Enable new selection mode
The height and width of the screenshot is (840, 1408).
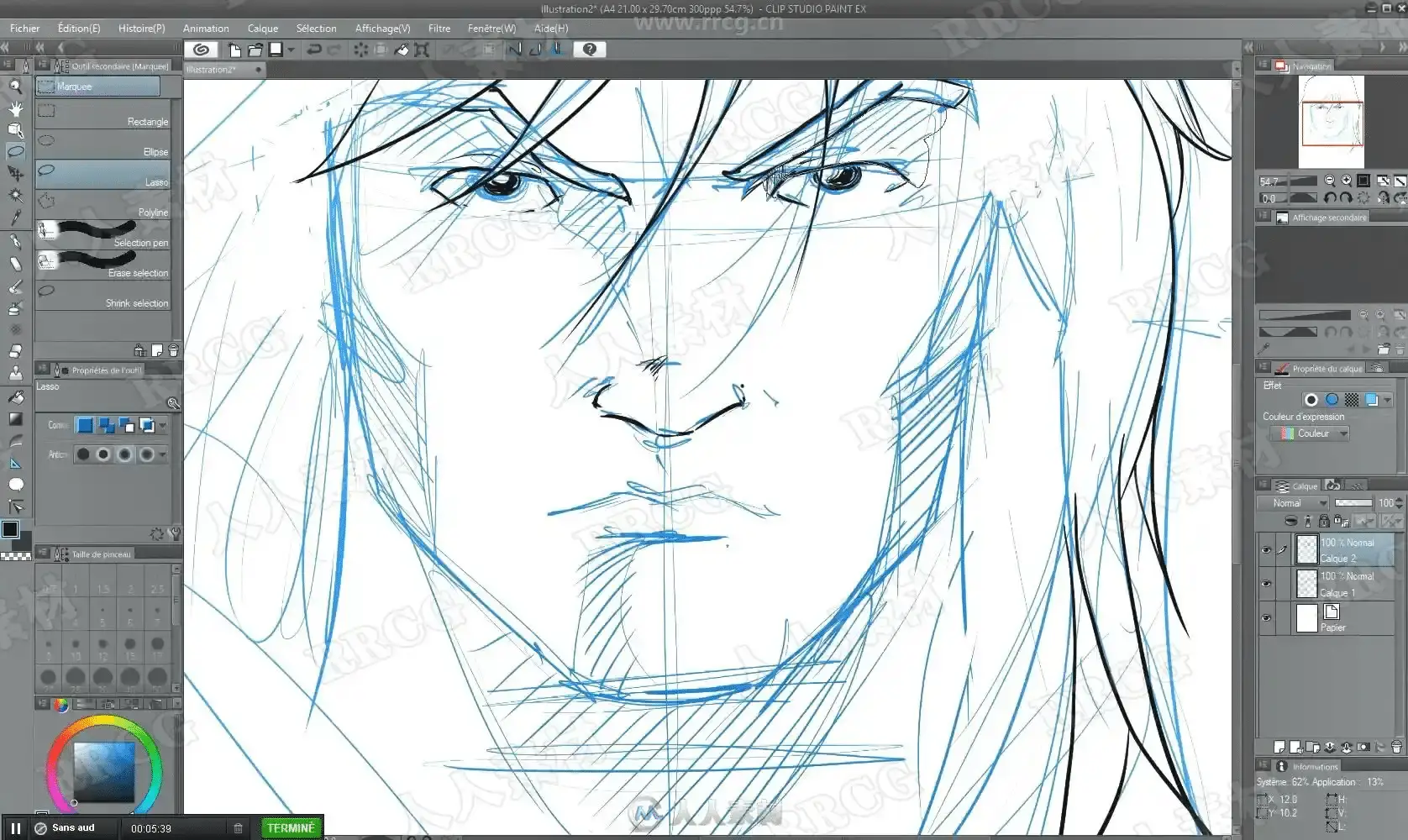click(x=85, y=425)
